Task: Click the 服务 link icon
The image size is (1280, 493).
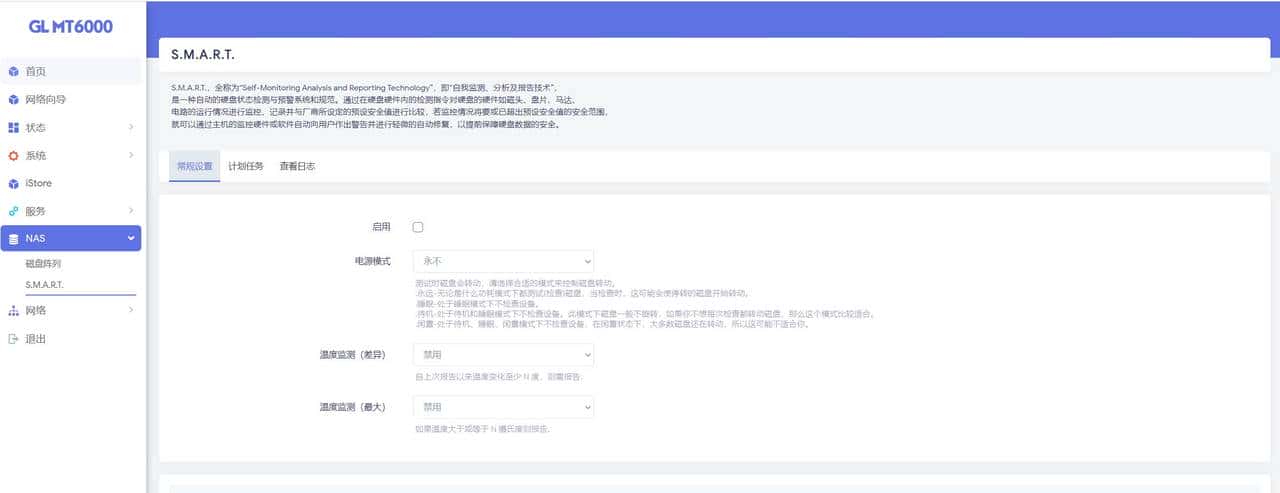Action: tap(13, 212)
